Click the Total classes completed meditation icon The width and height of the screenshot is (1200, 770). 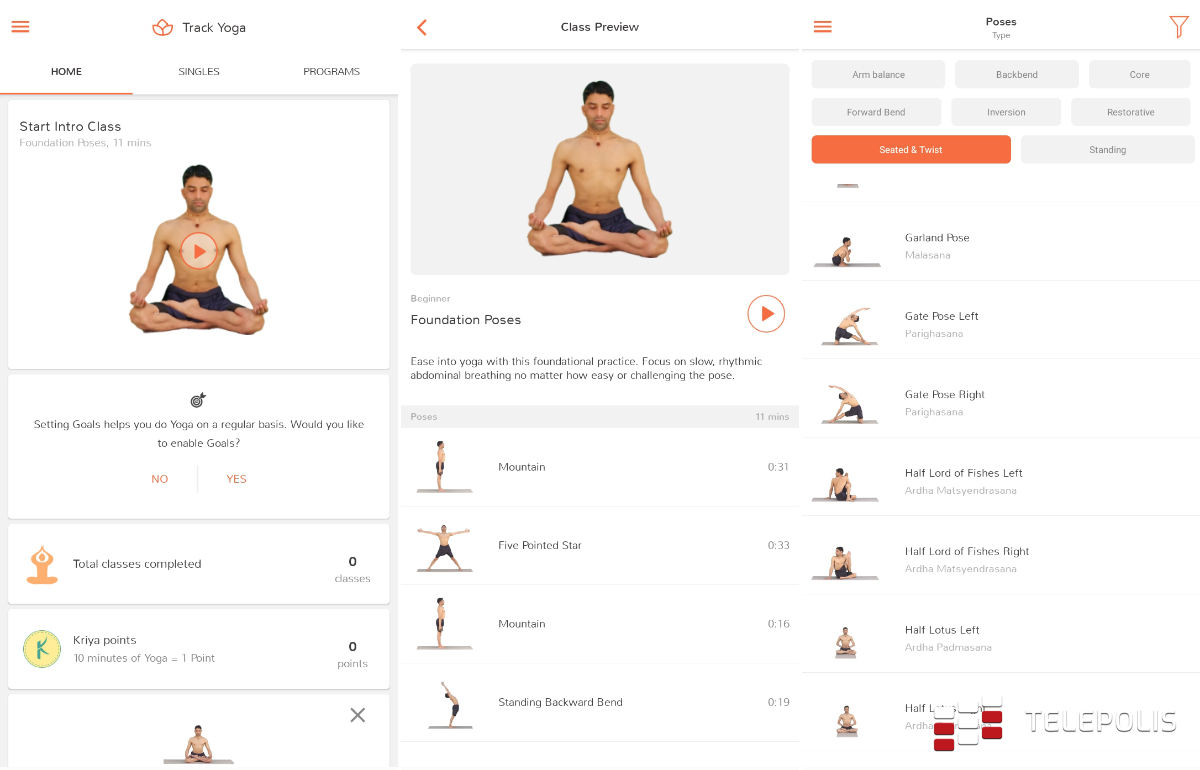click(x=42, y=565)
